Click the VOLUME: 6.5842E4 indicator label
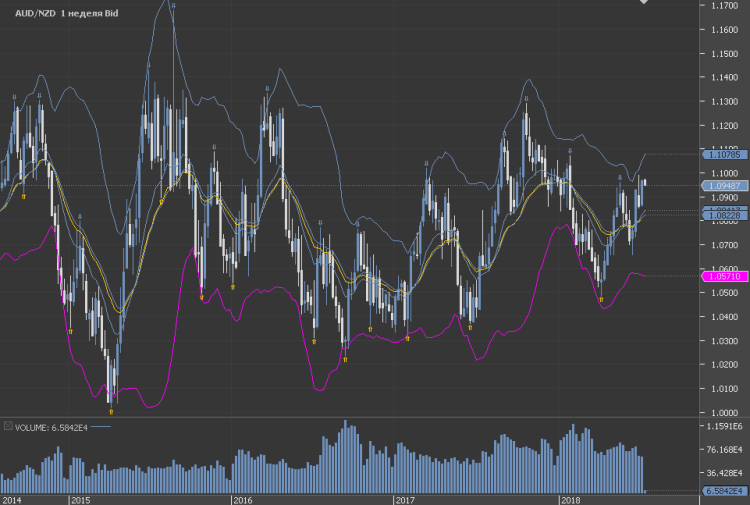The image size is (750, 505). (51, 428)
